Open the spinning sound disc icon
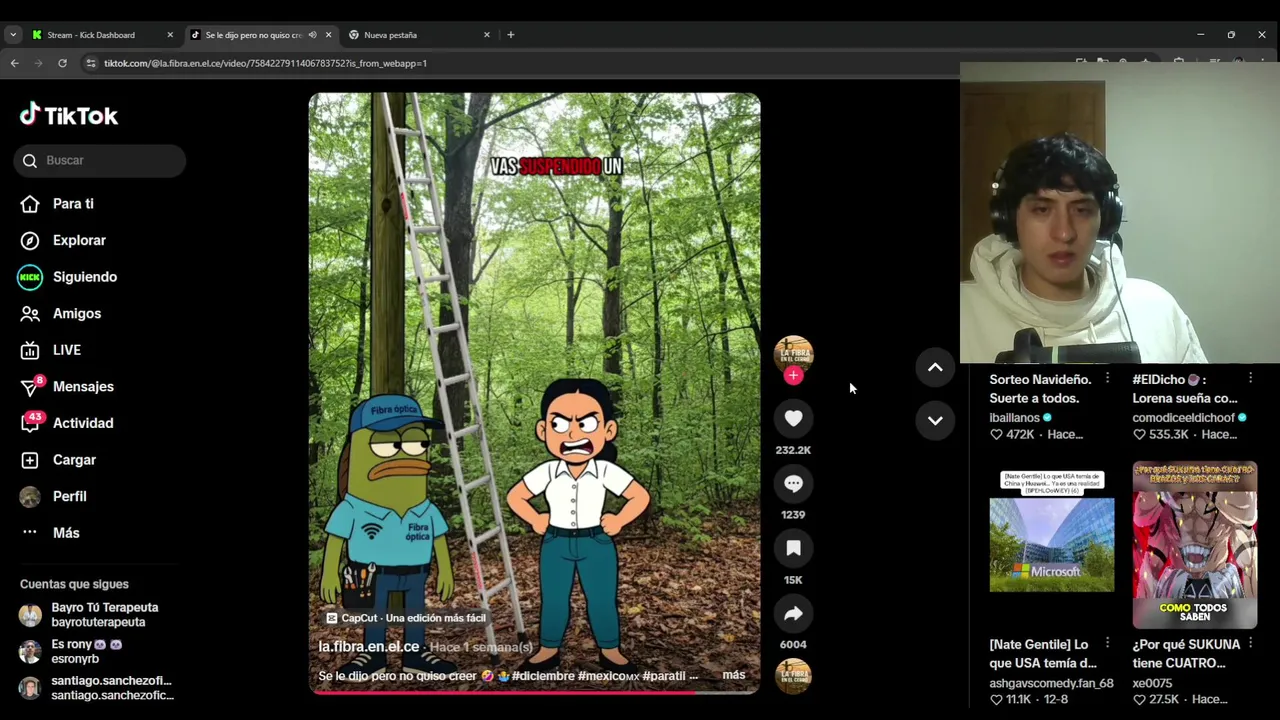 pyautogui.click(x=793, y=676)
